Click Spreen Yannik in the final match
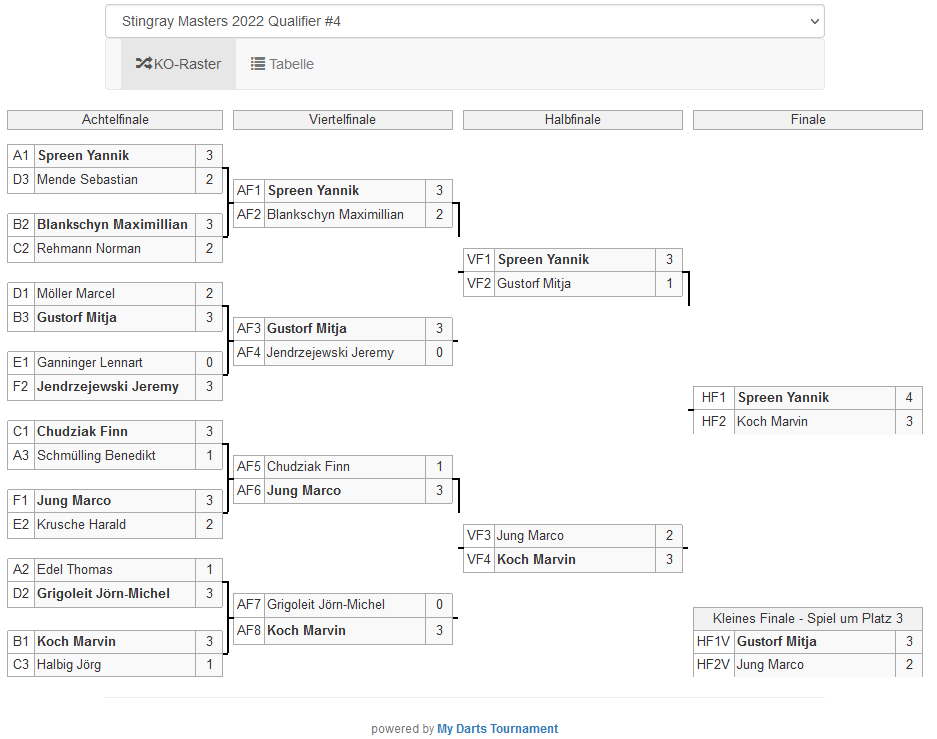The image size is (937, 739). click(783, 398)
